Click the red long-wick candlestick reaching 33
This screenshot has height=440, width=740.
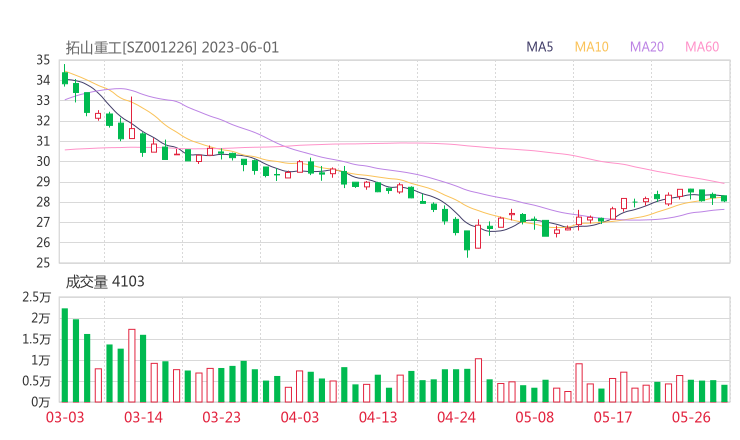[132, 118]
